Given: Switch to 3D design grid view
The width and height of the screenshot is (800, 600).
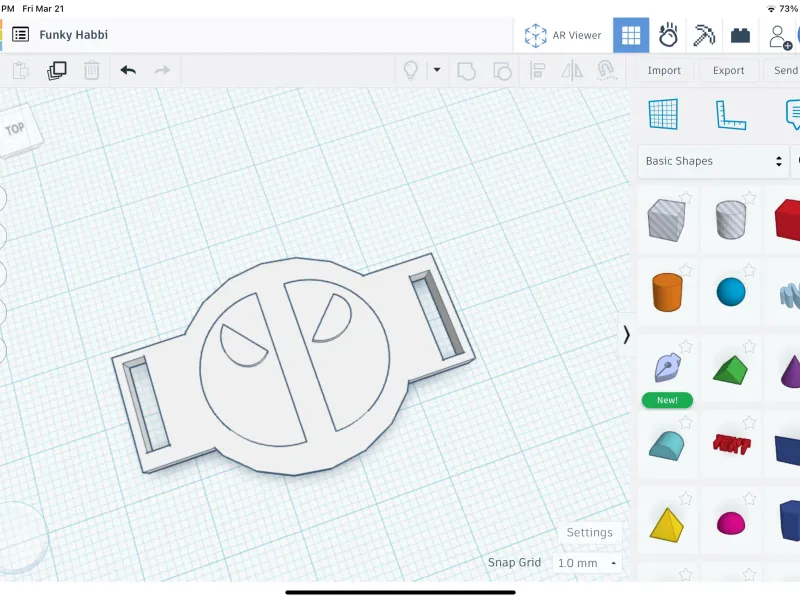Looking at the screenshot, I should (631, 35).
